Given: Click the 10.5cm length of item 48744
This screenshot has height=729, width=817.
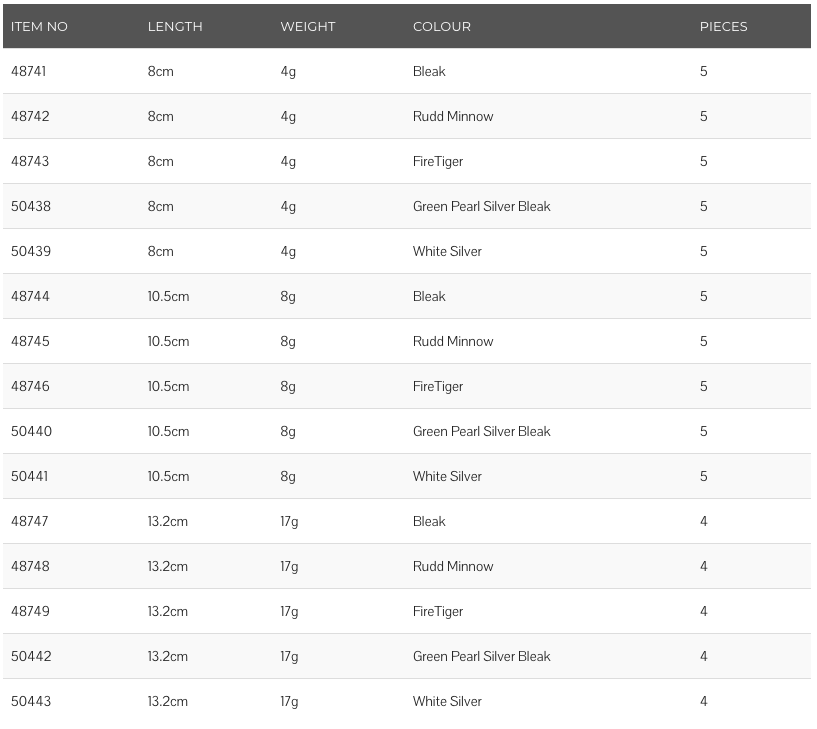Looking at the screenshot, I should tap(168, 296).
